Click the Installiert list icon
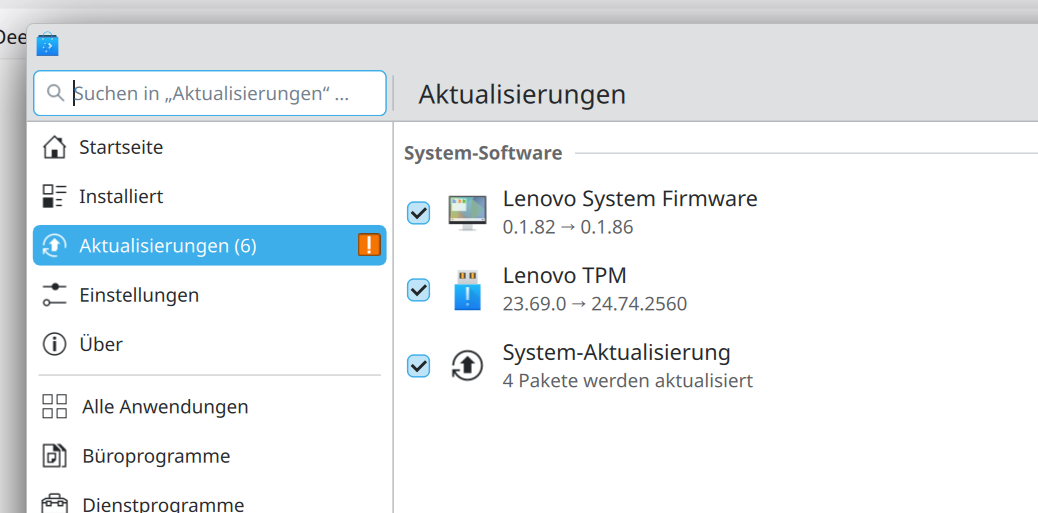 54,197
